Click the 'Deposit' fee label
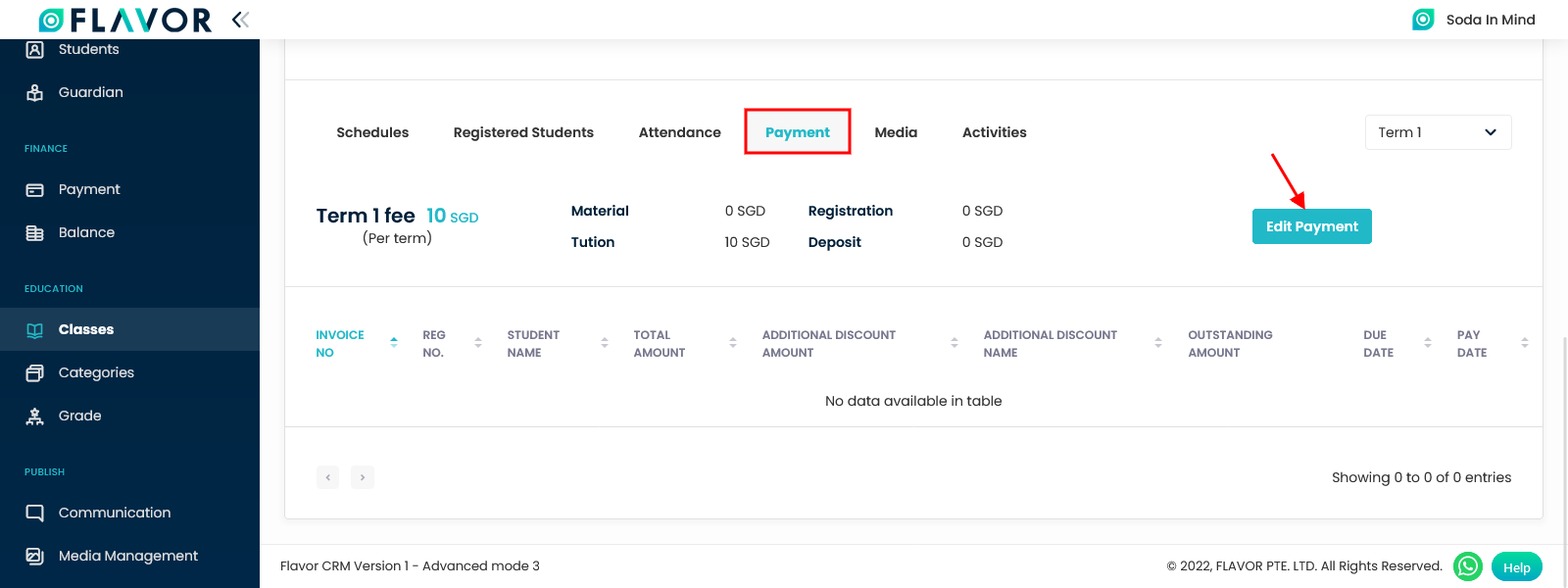This screenshot has height=588, width=1568. [x=835, y=242]
